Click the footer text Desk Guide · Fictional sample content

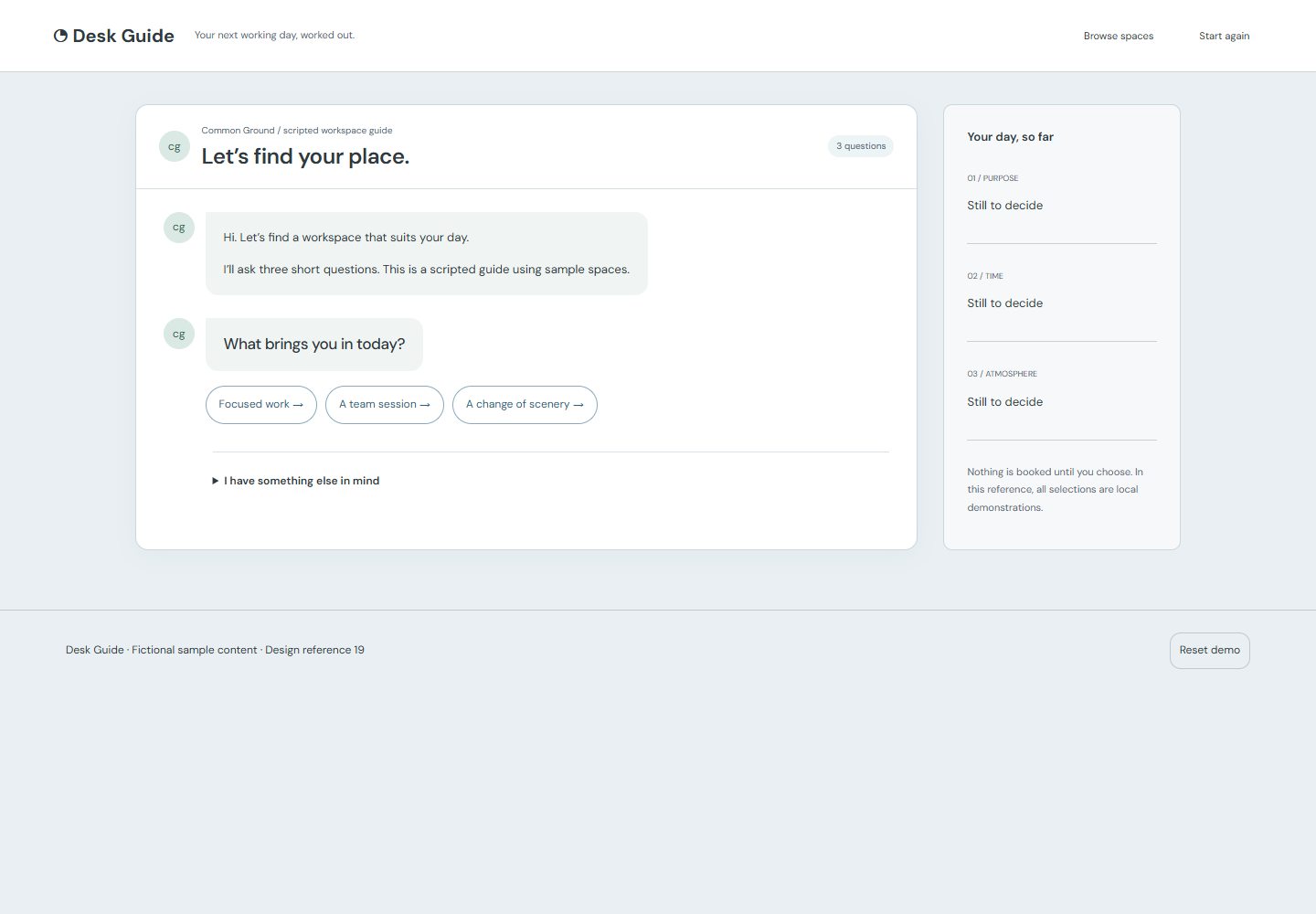[x=215, y=651]
